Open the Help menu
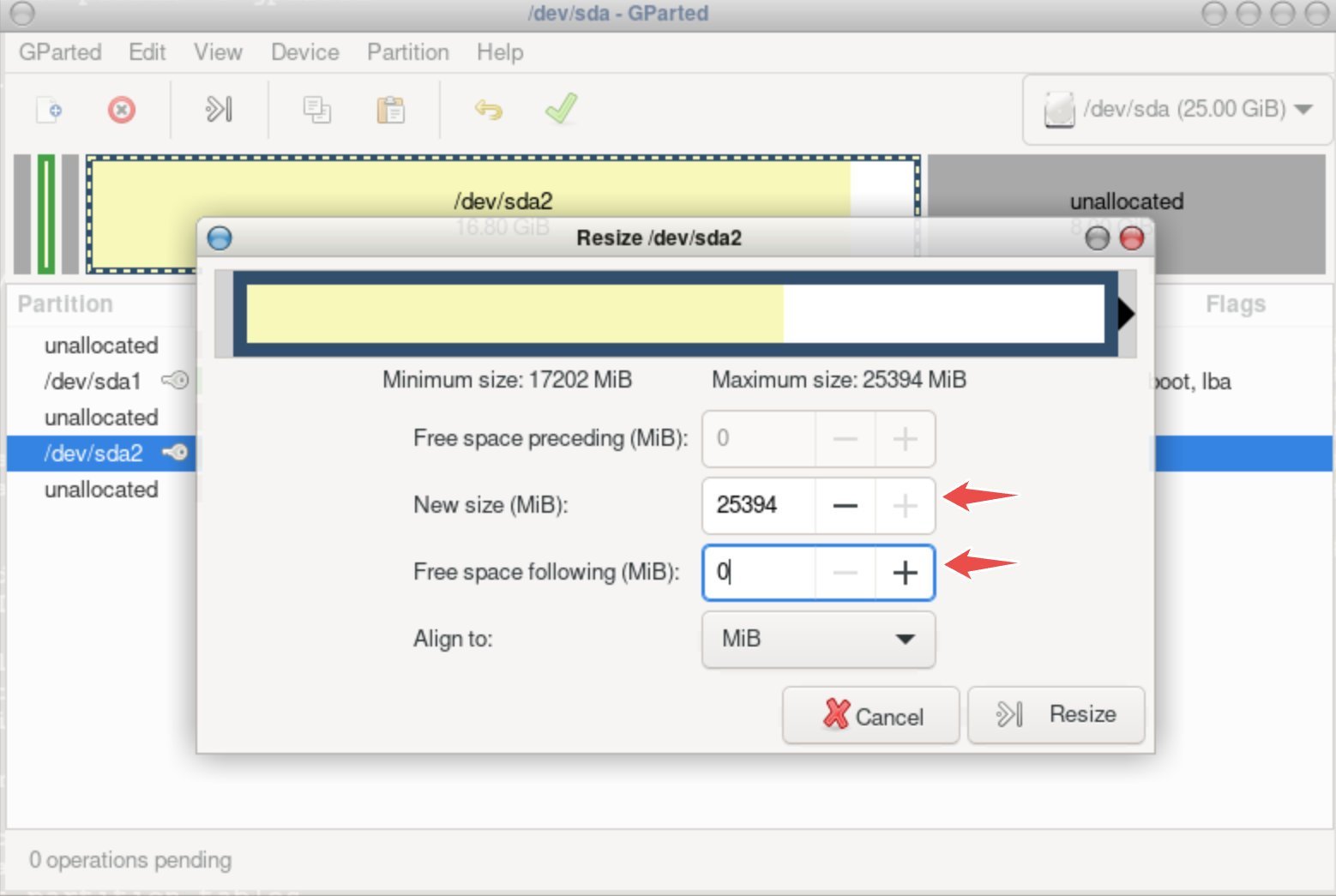Screen dimensions: 1336x896 (500, 52)
